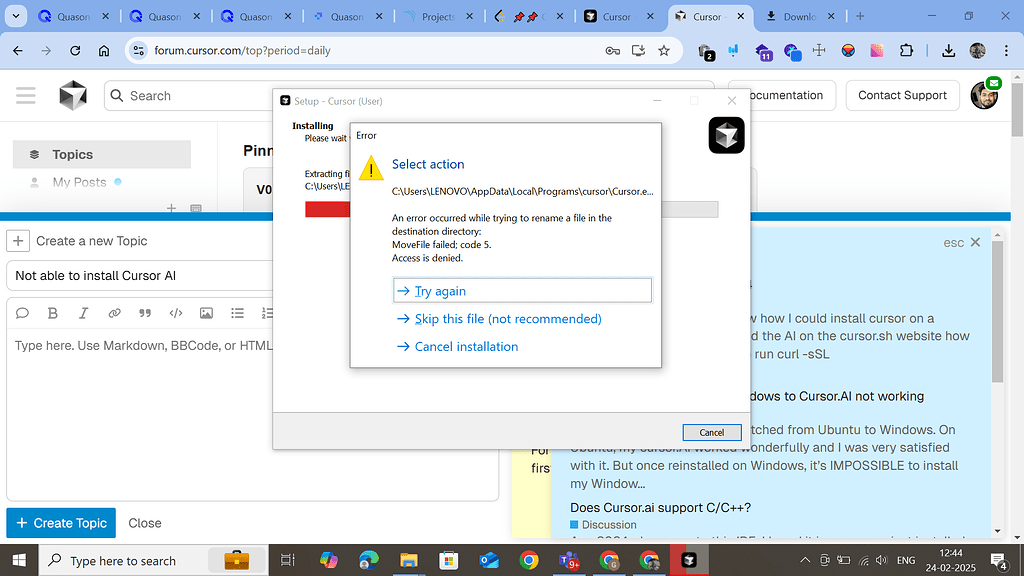Insert a code block with the </> icon
The width and height of the screenshot is (1024, 576).
(176, 313)
